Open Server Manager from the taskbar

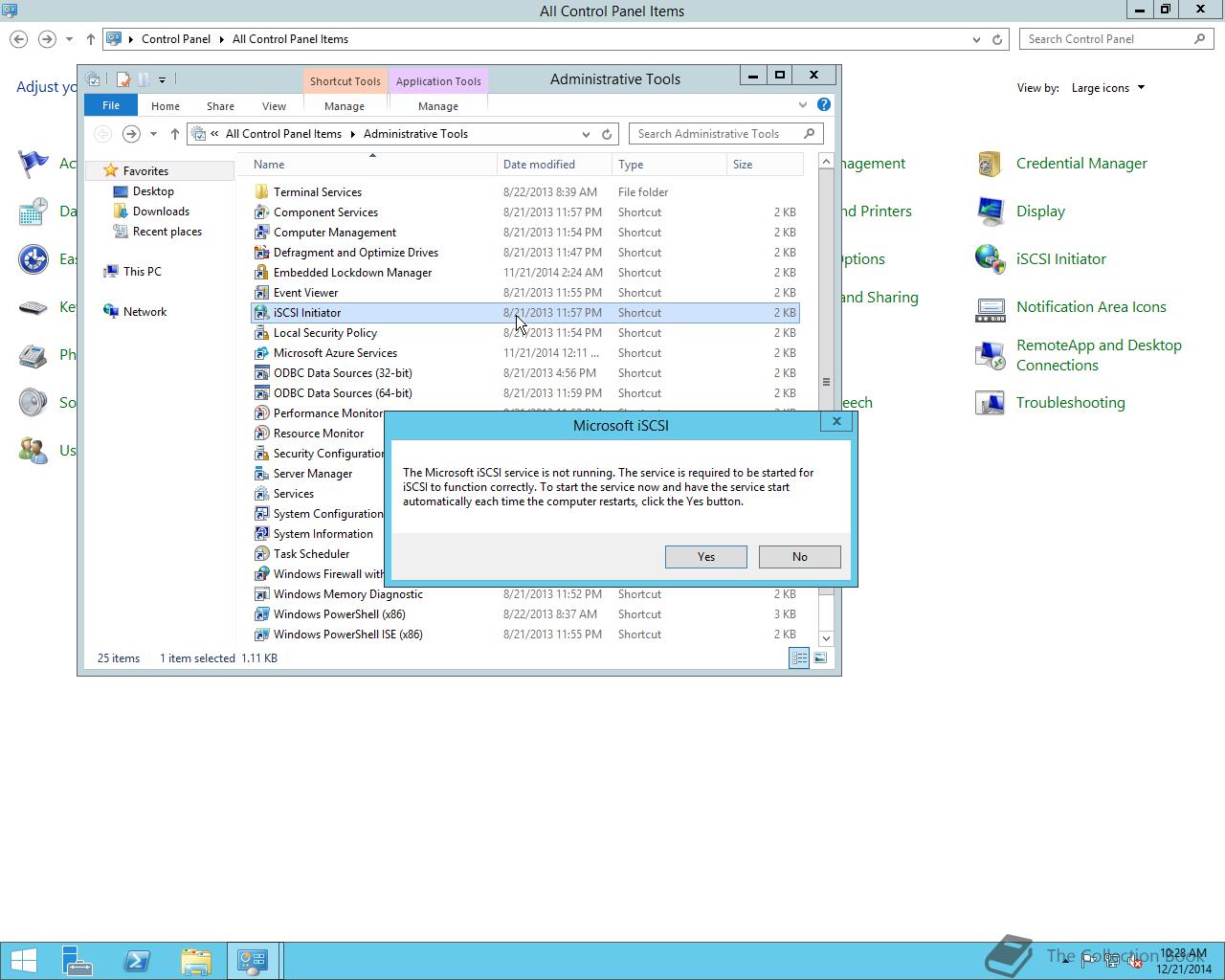[x=78, y=961]
